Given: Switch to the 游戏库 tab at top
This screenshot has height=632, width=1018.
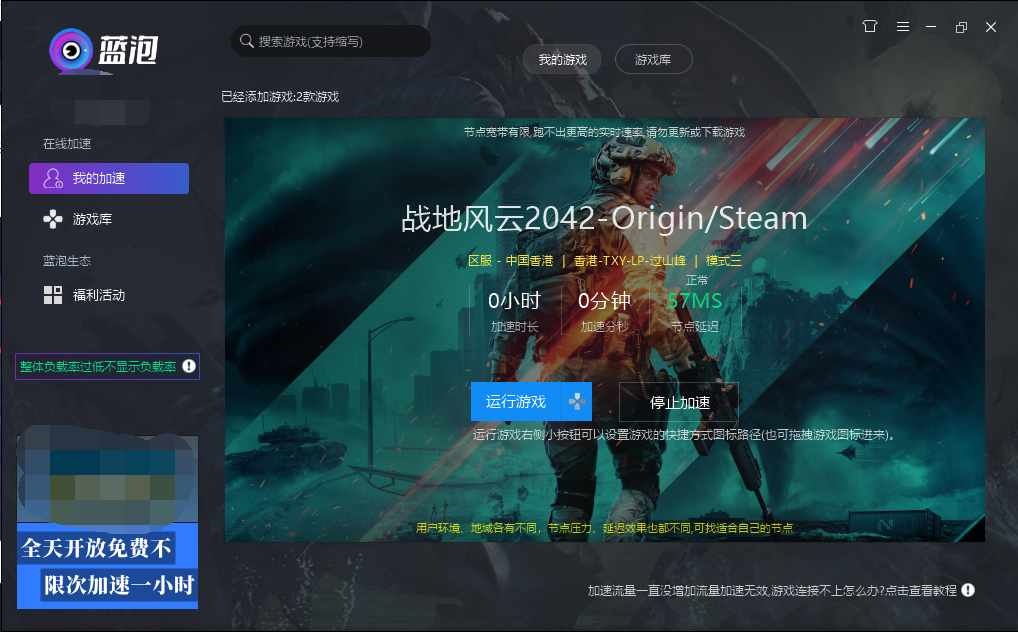Looking at the screenshot, I should coord(653,60).
